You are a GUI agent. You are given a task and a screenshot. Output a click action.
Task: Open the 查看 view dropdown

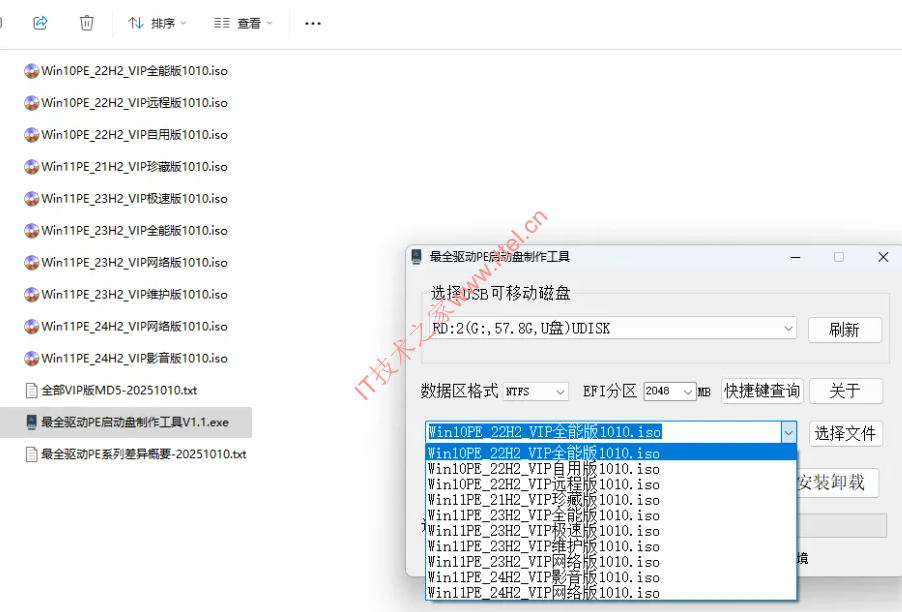(x=243, y=23)
